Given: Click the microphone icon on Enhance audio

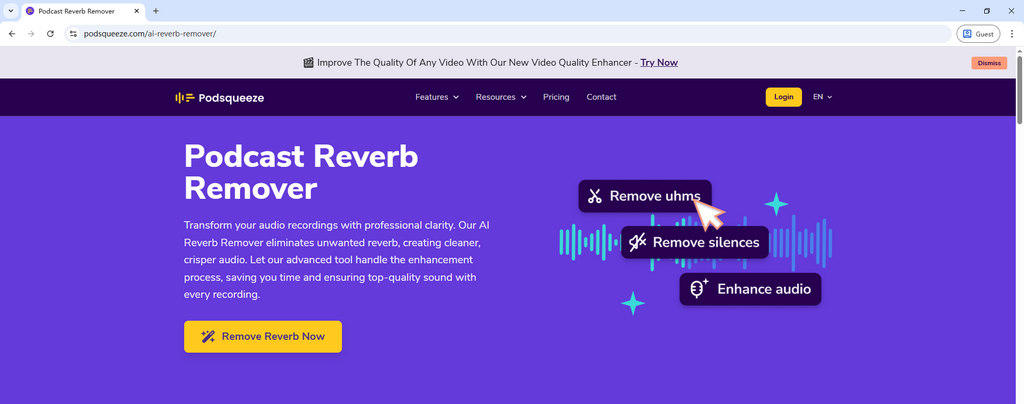Looking at the screenshot, I should 699,289.
